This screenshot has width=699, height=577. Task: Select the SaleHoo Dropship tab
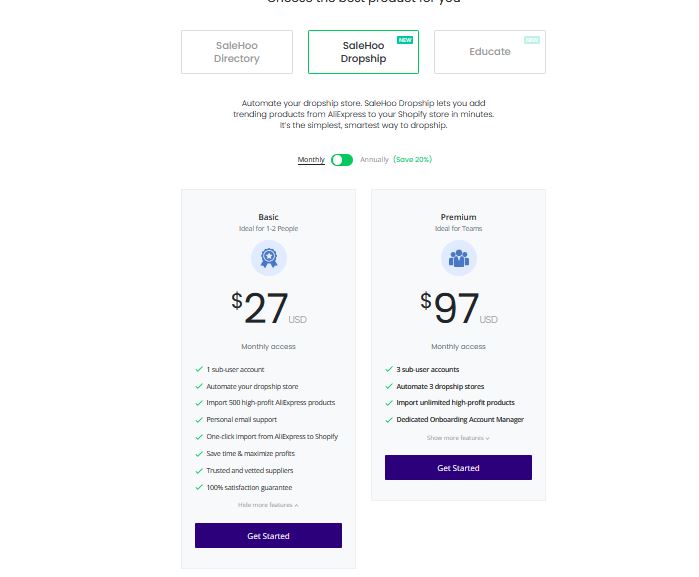363,52
